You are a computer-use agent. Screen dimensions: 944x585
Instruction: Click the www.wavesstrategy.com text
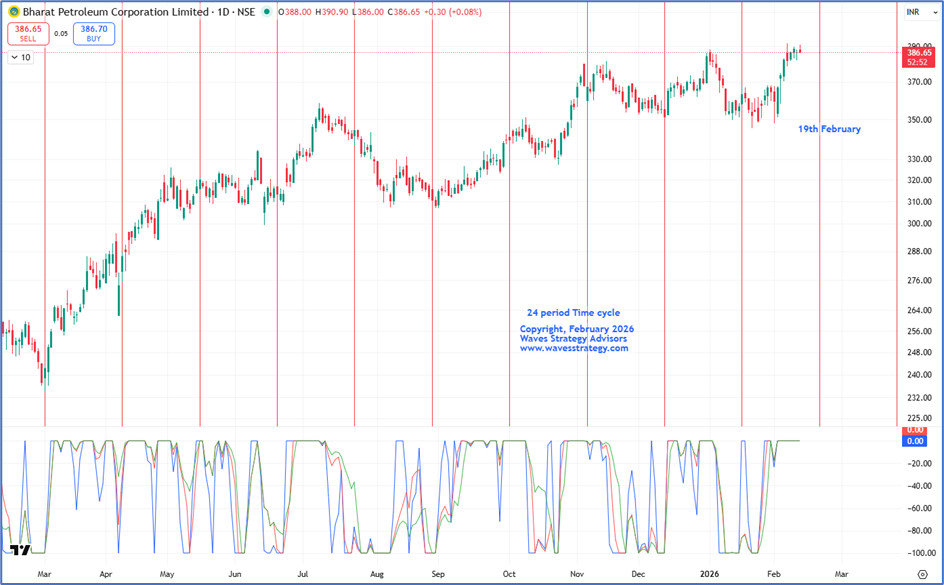[574, 348]
